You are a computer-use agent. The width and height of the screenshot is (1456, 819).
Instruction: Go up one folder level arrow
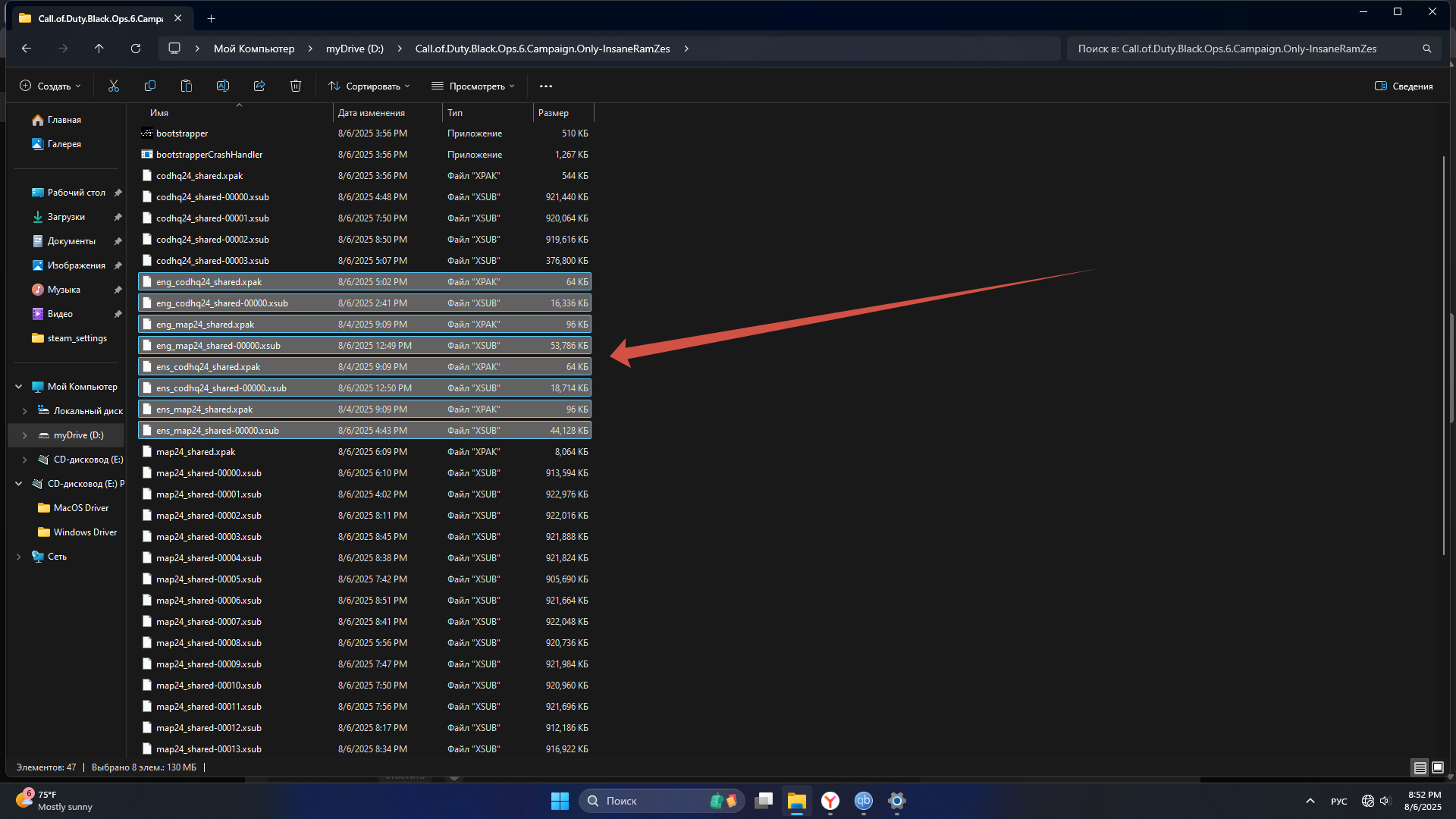[x=99, y=49]
